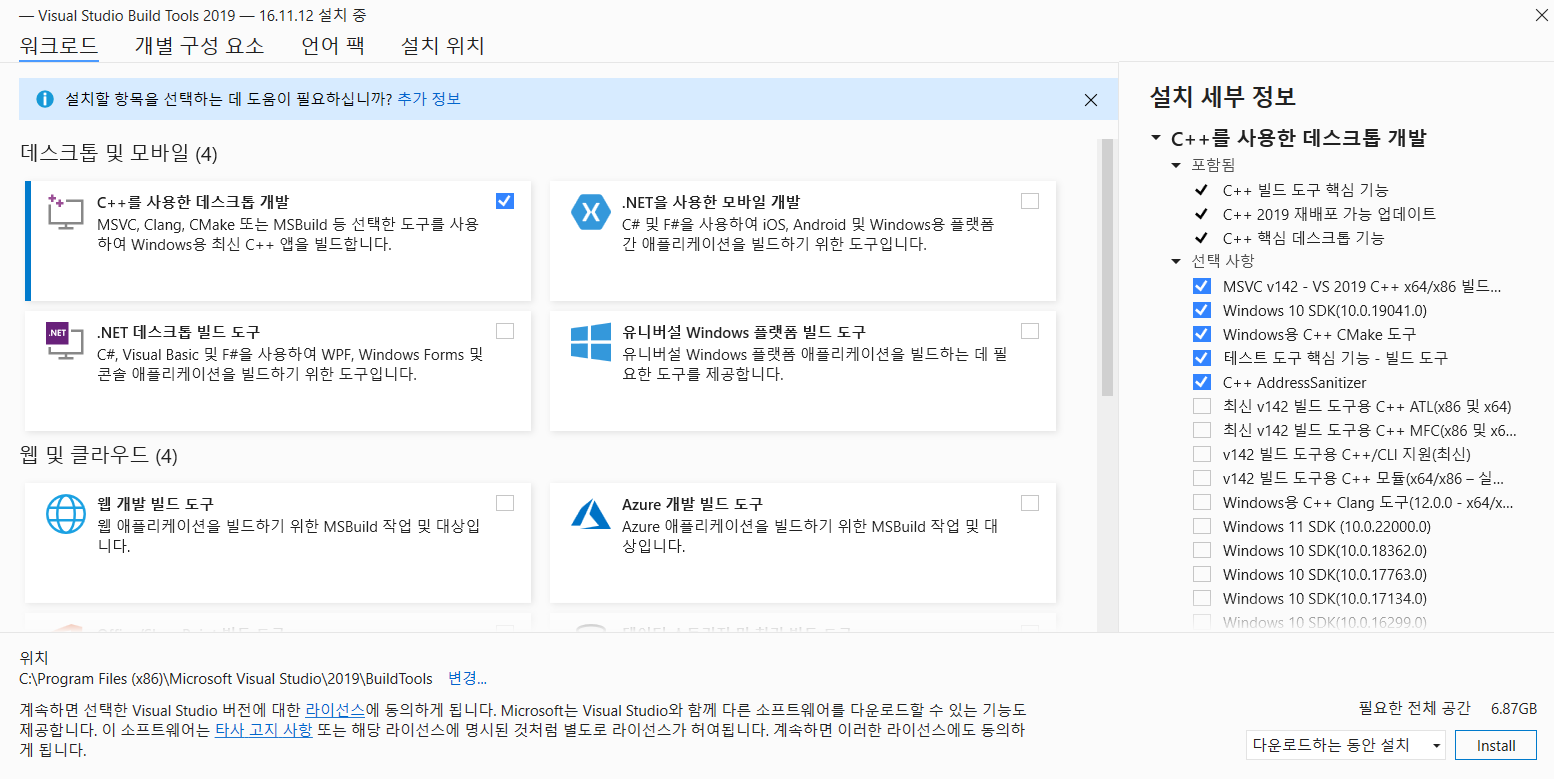Viewport: 1554px width, 779px height.
Task: Click the workloads list vertical scrollbar
Action: click(x=1107, y=267)
